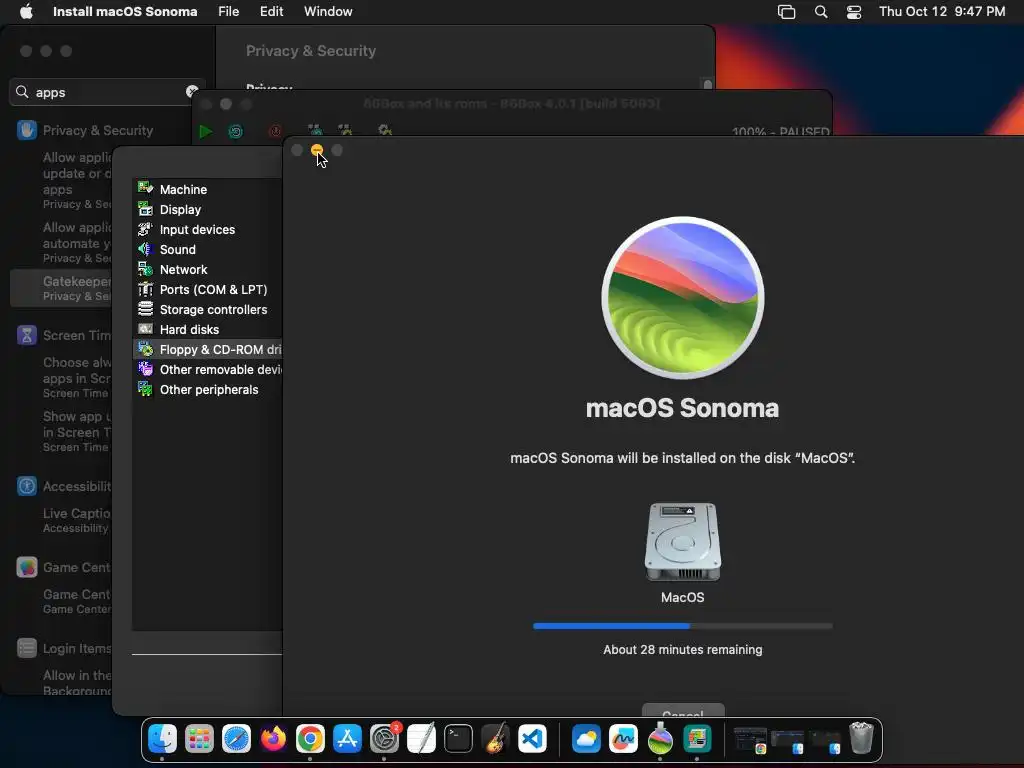Select Storage controllers category
This screenshot has height=768, width=1024.
point(208,310)
